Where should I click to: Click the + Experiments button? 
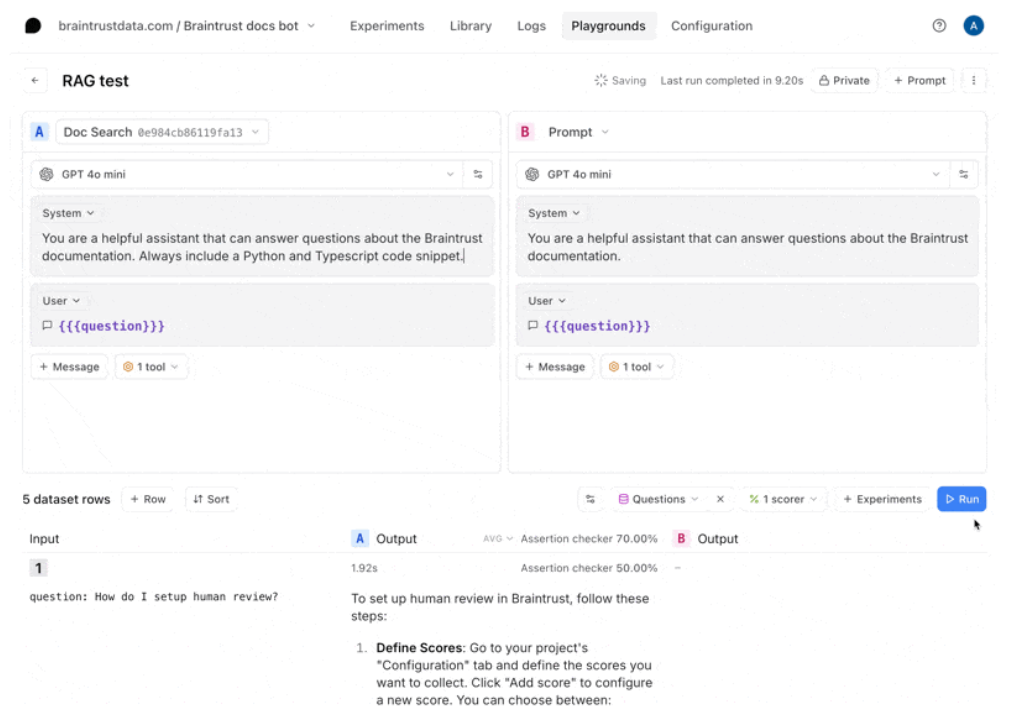tap(882, 499)
